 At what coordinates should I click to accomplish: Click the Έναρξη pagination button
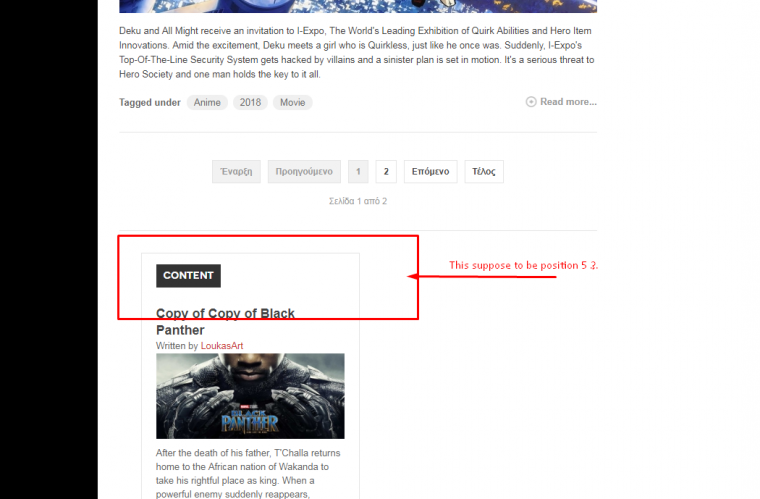coord(236,172)
